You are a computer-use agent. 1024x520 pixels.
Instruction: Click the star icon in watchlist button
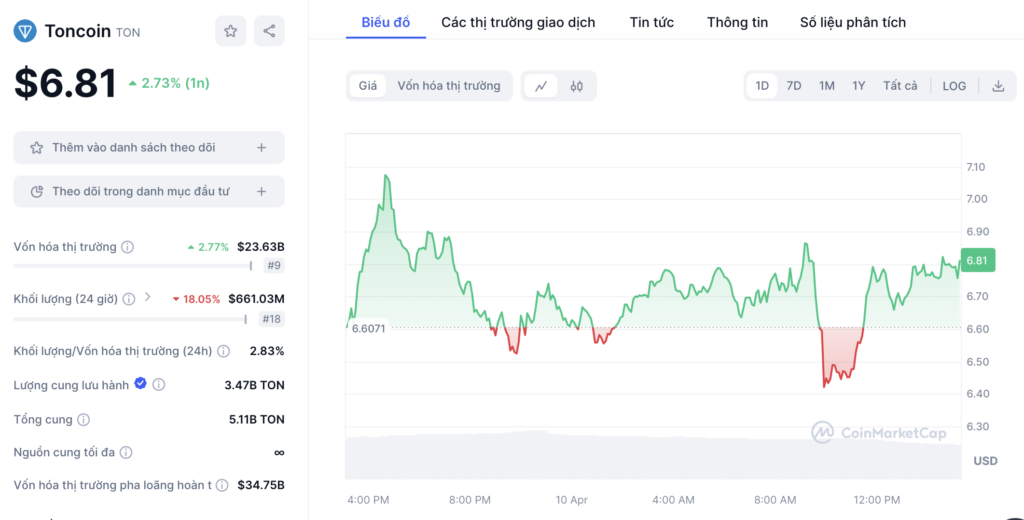[x=37, y=148]
